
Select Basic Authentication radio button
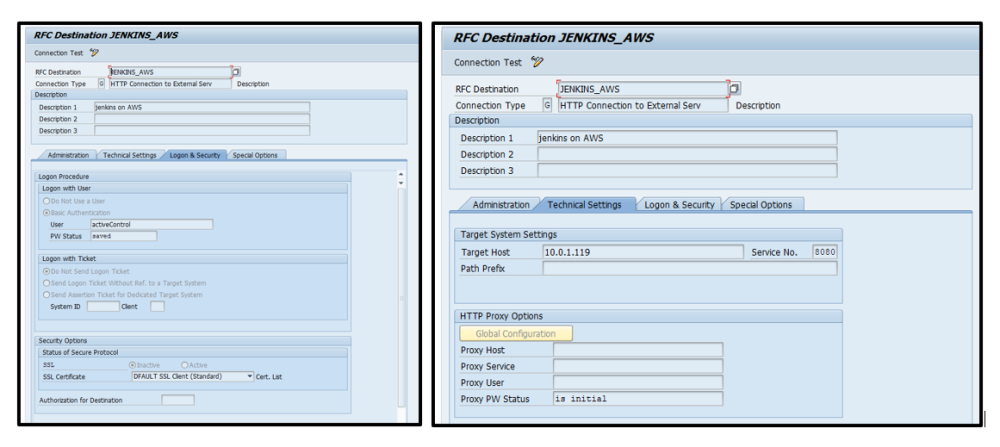46,212
